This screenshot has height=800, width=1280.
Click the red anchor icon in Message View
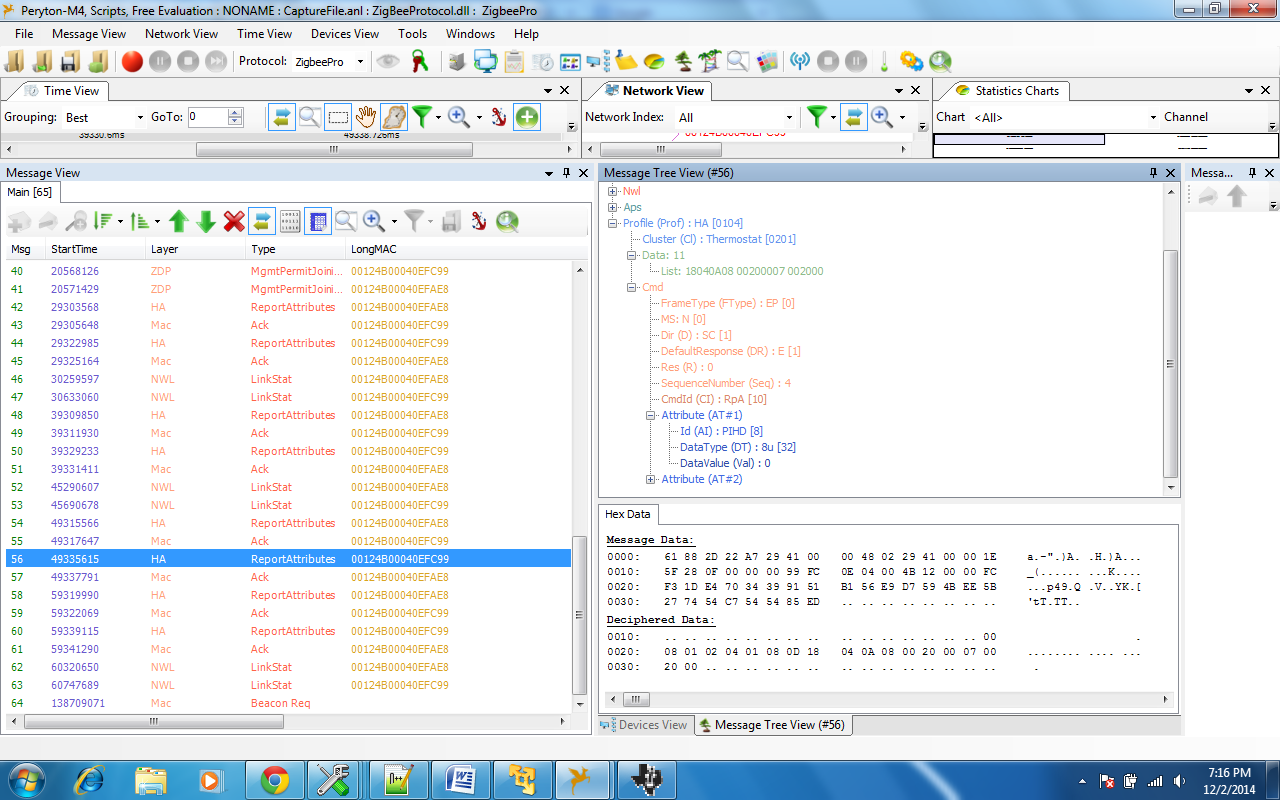click(x=479, y=221)
